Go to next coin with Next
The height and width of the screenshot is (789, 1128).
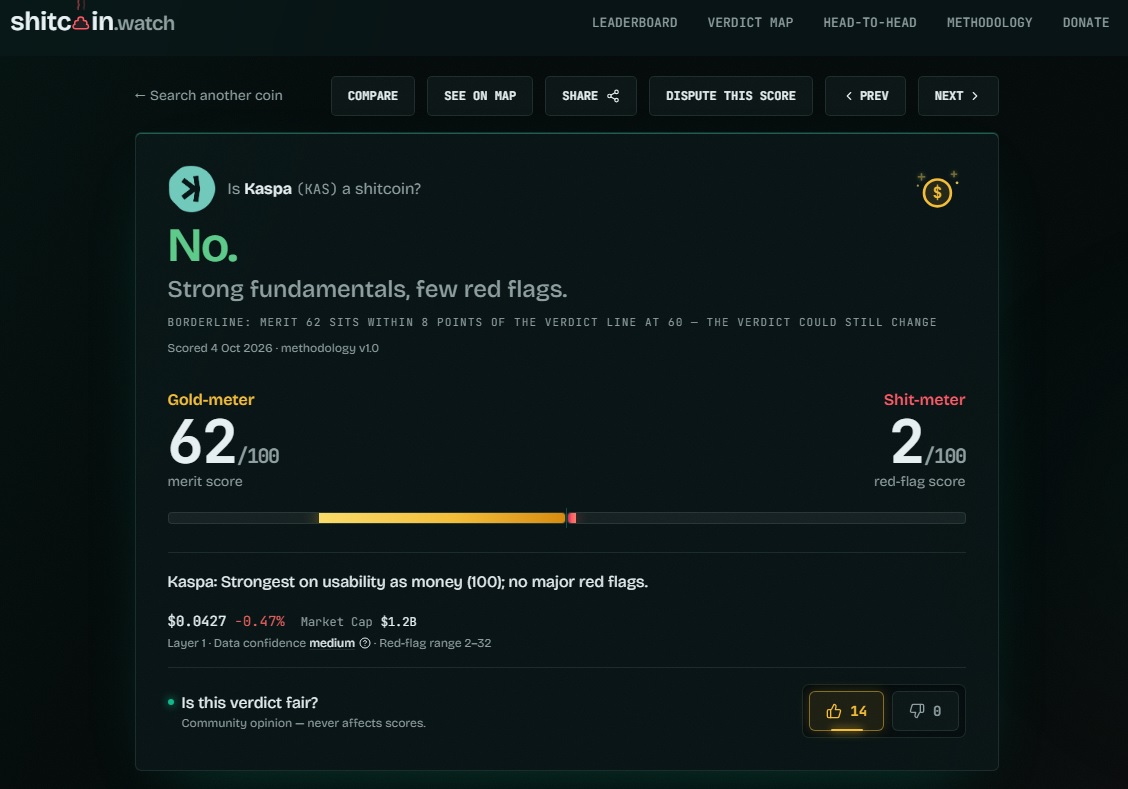point(958,96)
